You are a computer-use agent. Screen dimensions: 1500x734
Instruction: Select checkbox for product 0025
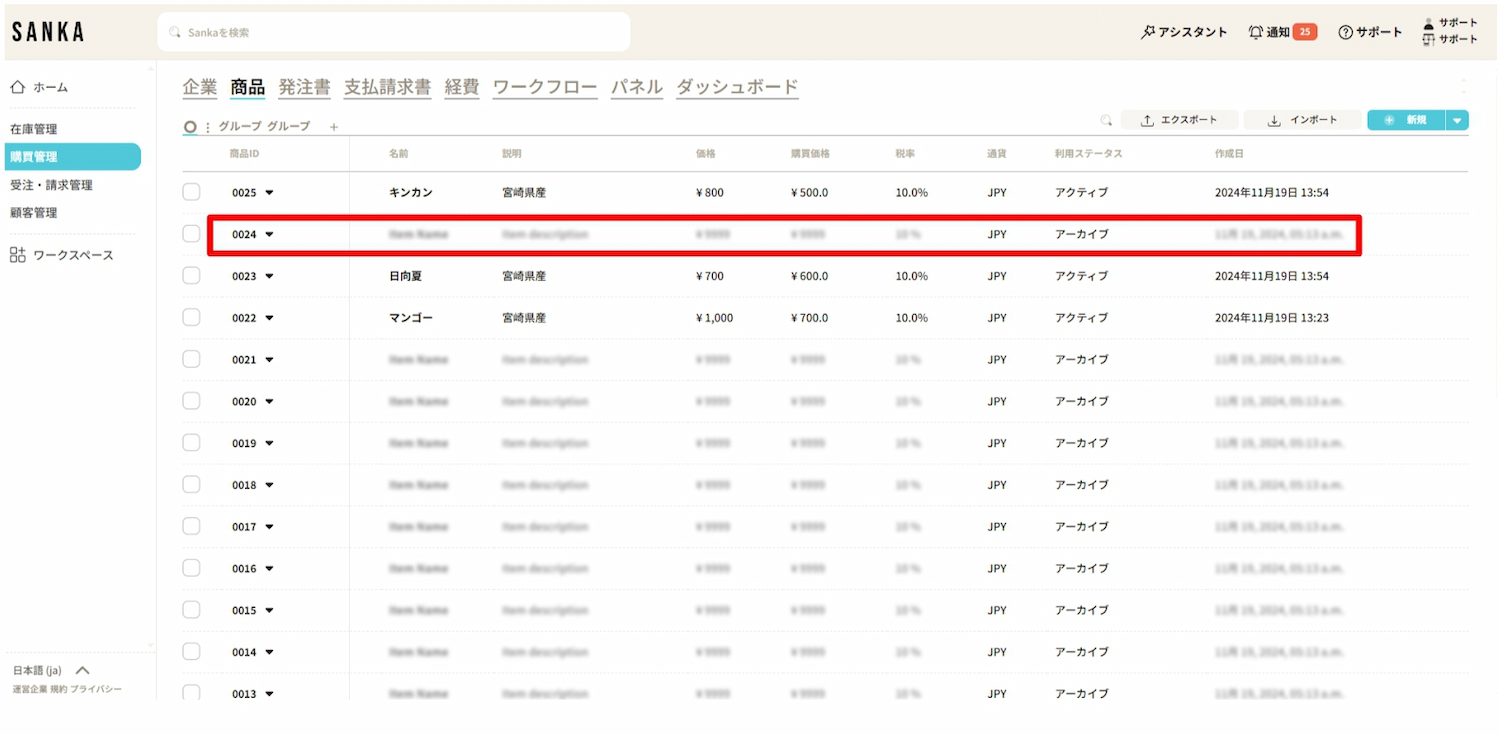click(x=191, y=192)
